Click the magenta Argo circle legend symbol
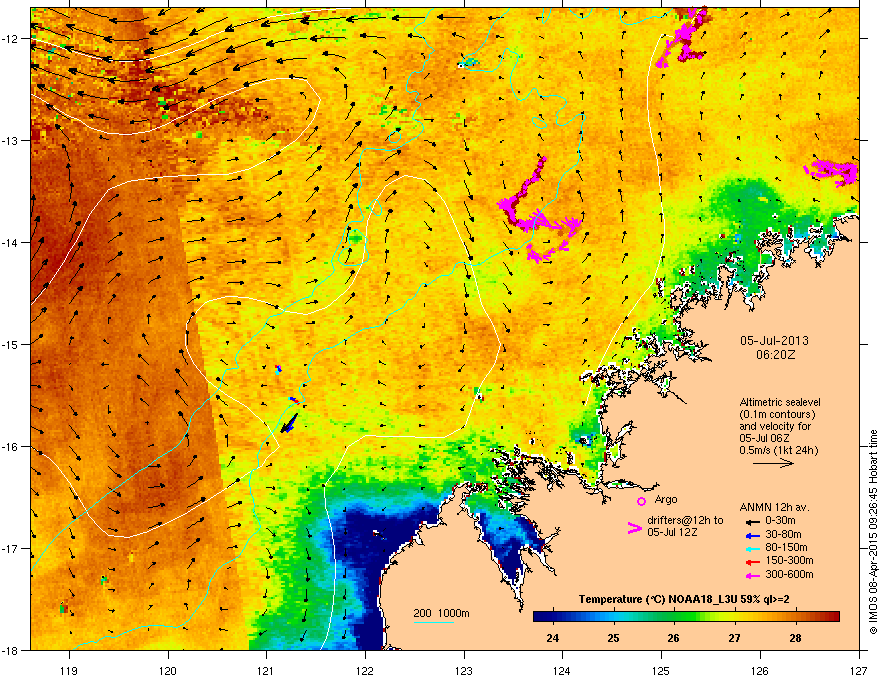 641,501
